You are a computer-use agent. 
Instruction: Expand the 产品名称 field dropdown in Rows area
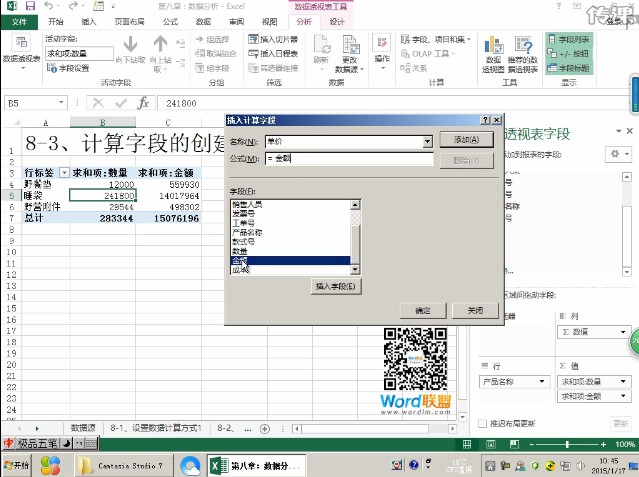[543, 381]
